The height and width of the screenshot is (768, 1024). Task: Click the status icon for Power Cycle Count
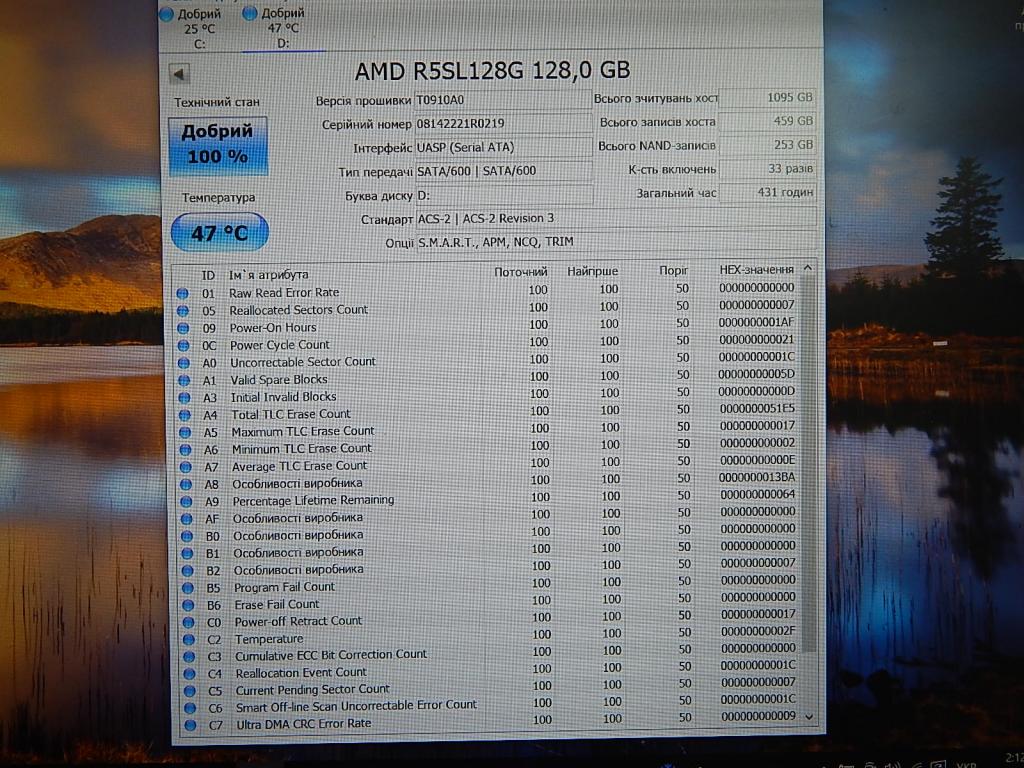[184, 345]
